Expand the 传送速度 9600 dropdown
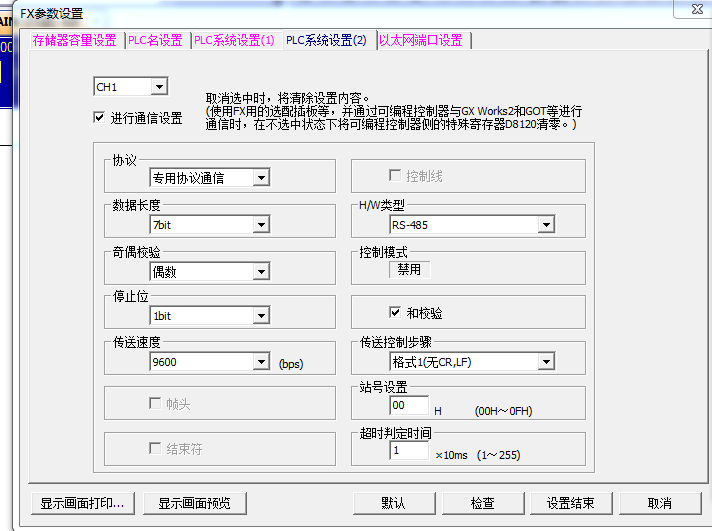 260,362
